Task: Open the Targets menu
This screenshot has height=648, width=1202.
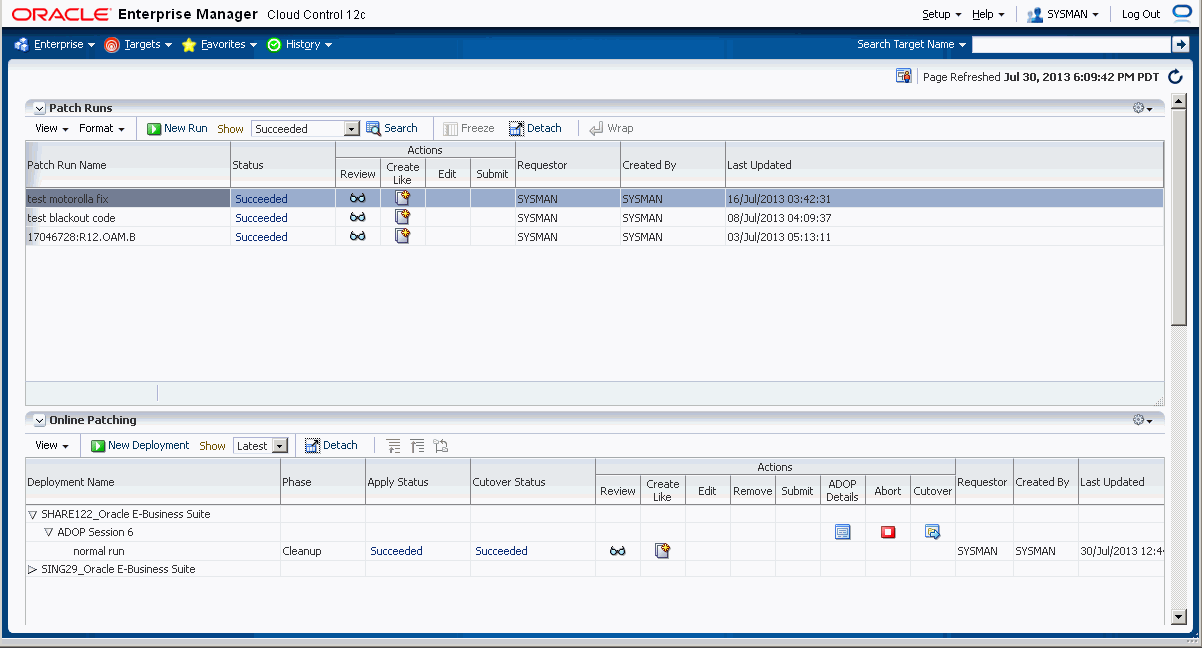Action: coord(139,44)
